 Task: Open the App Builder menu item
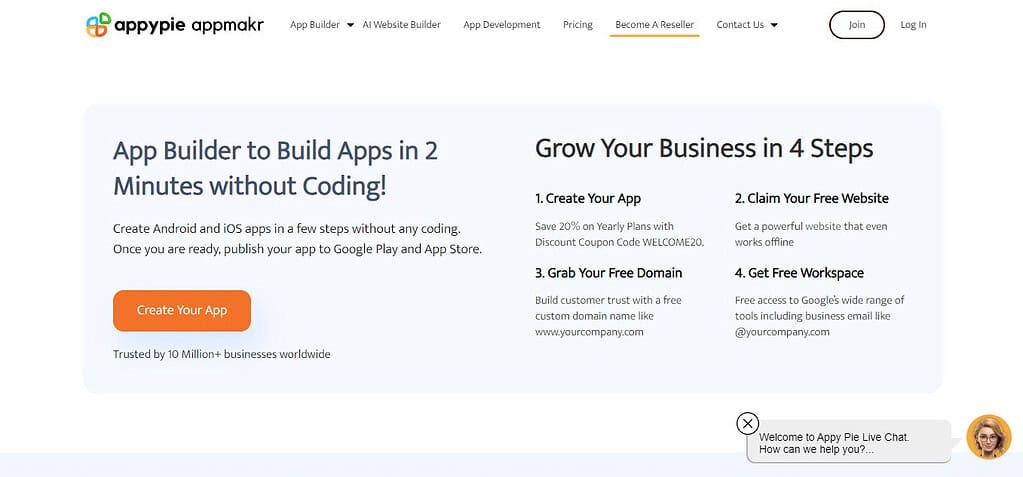click(315, 25)
